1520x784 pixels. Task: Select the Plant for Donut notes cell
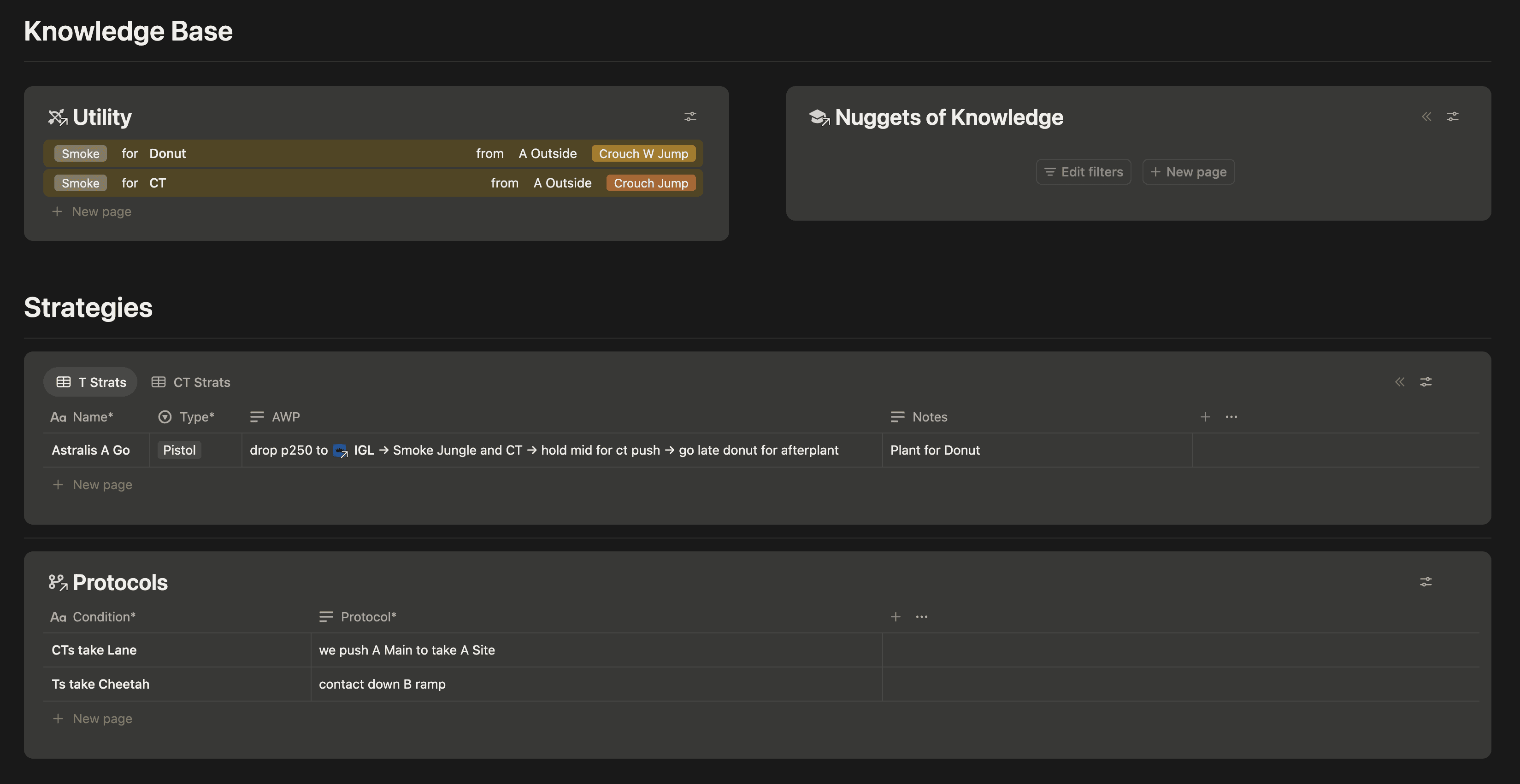[x=1037, y=450]
